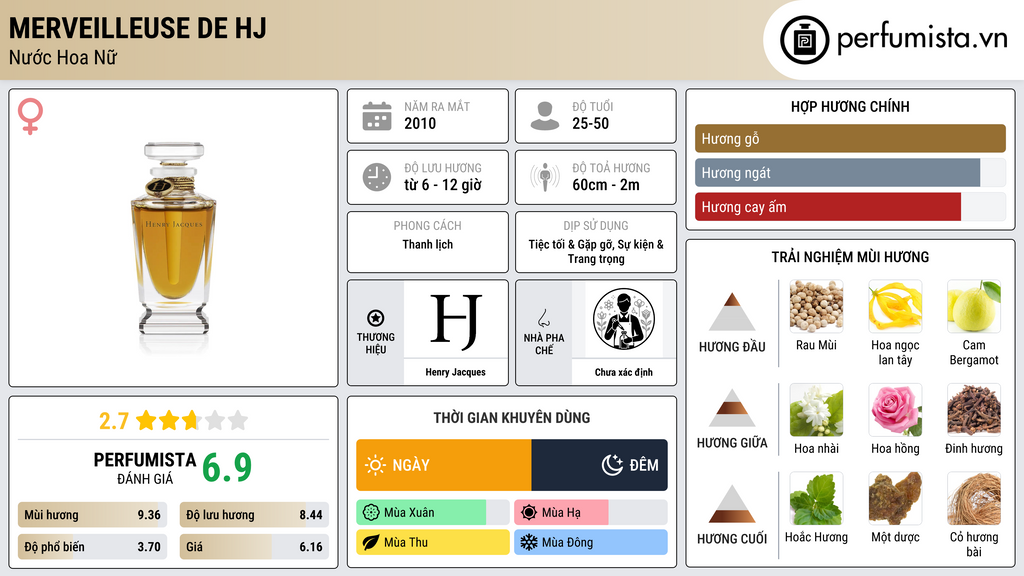Viewport: 1024px width, 576px height.
Task: Click the Henry Jacques brand name
Action: [456, 372]
